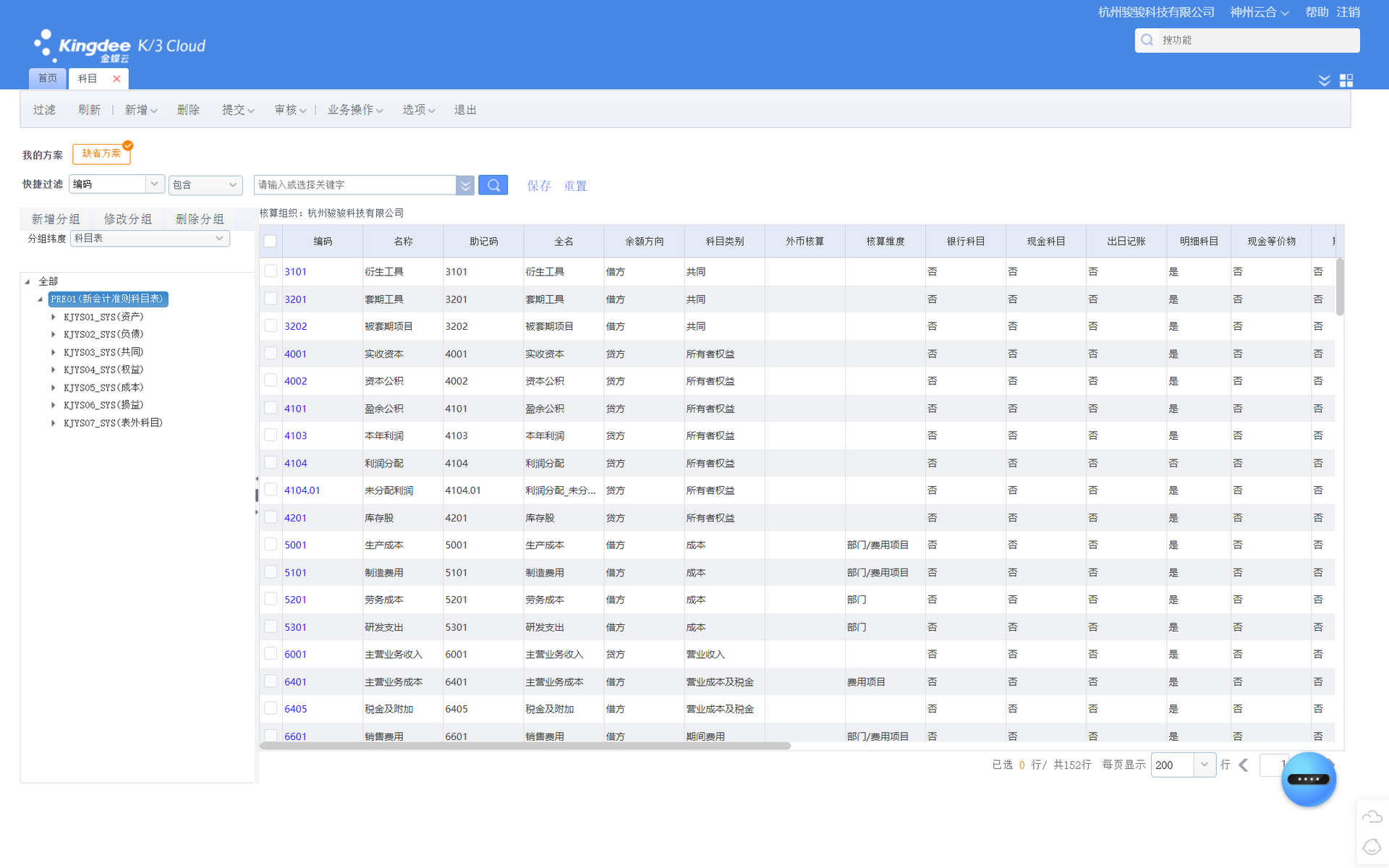Screen dimensions: 1389x868
Task: Open account code 5201 link
Action: [x=295, y=600]
